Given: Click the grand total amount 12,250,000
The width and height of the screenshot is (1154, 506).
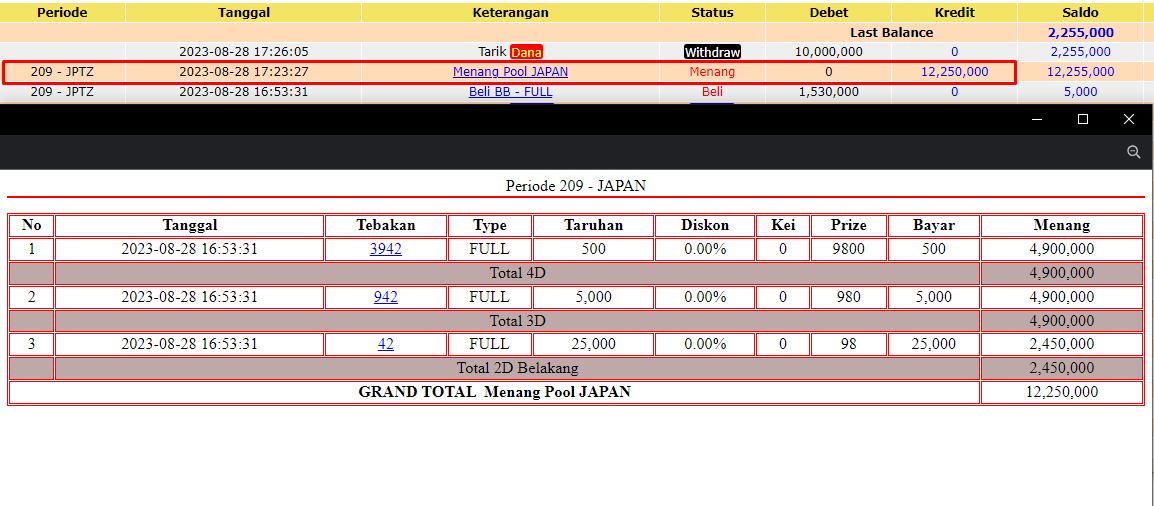Looking at the screenshot, I should [x=1062, y=392].
